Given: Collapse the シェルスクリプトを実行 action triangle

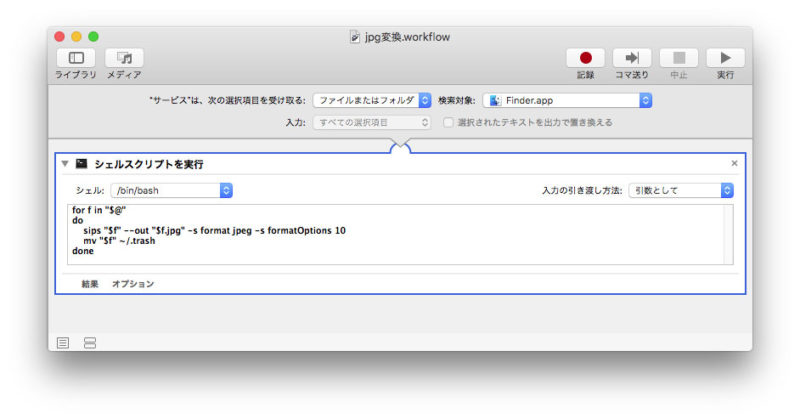Looking at the screenshot, I should pyautogui.click(x=65, y=163).
